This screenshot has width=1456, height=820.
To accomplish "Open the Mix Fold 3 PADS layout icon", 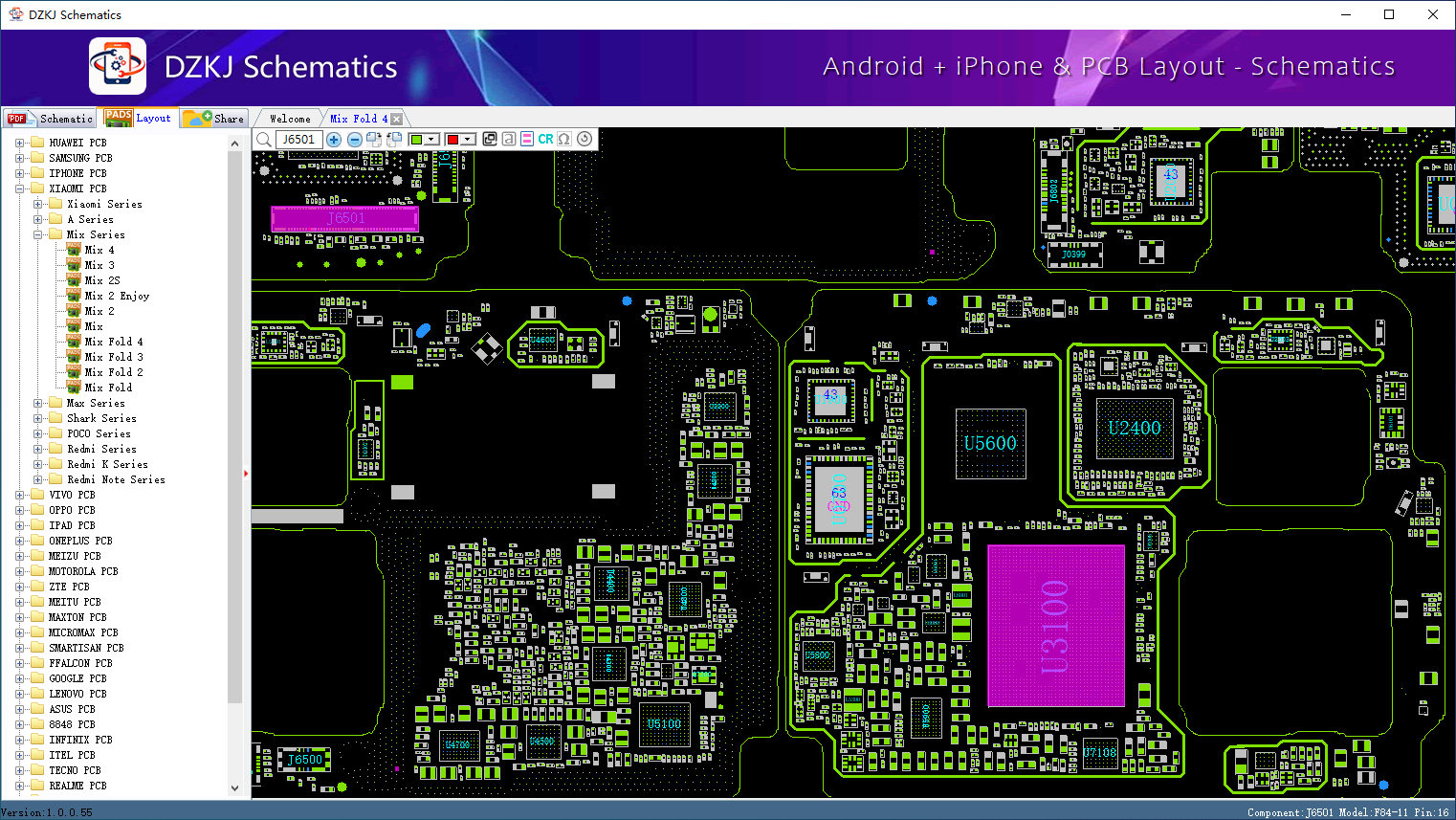I will [x=74, y=357].
